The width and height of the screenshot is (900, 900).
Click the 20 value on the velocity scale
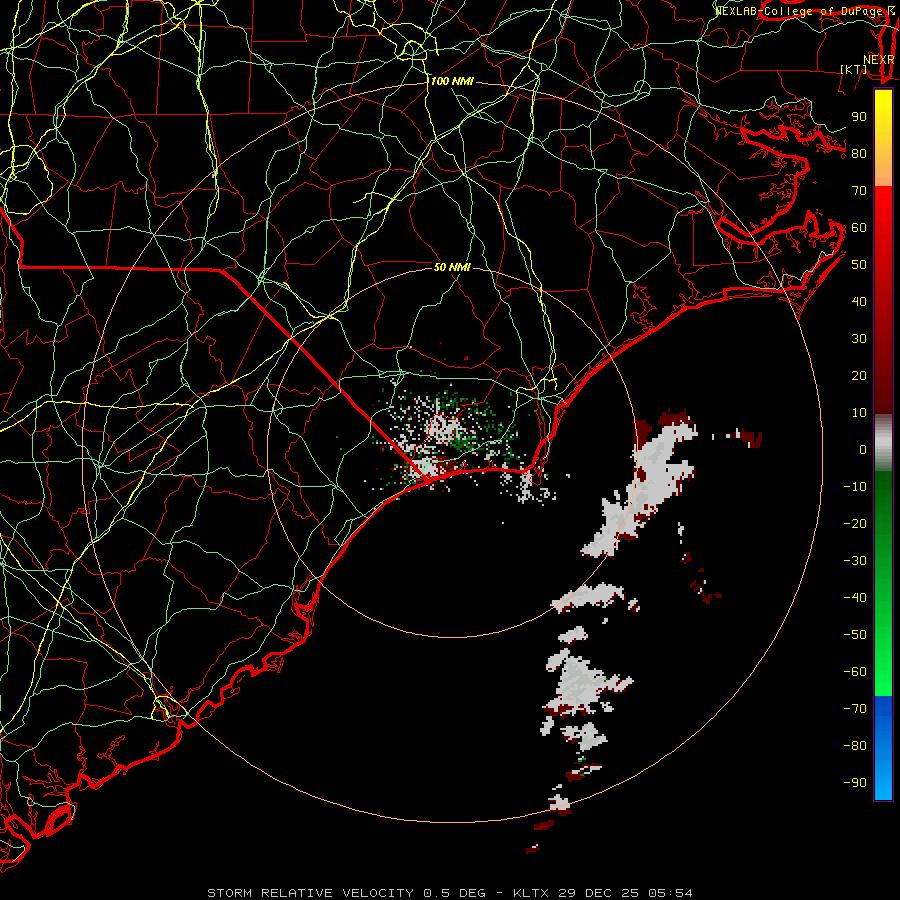point(859,376)
